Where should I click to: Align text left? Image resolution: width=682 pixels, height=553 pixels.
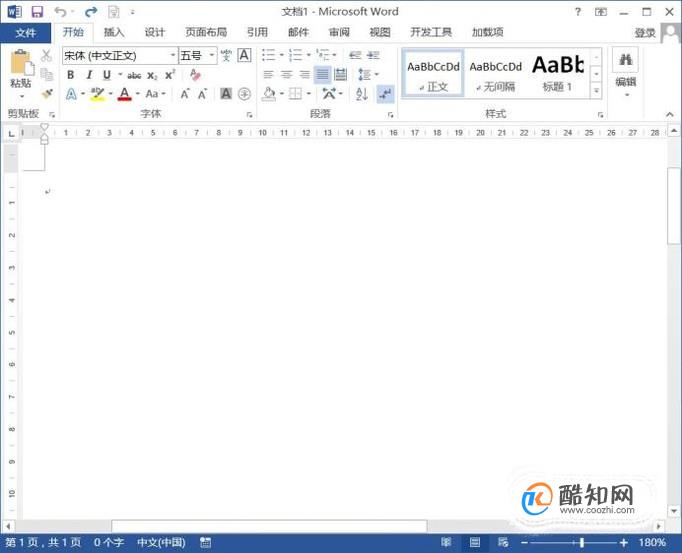coord(268,74)
